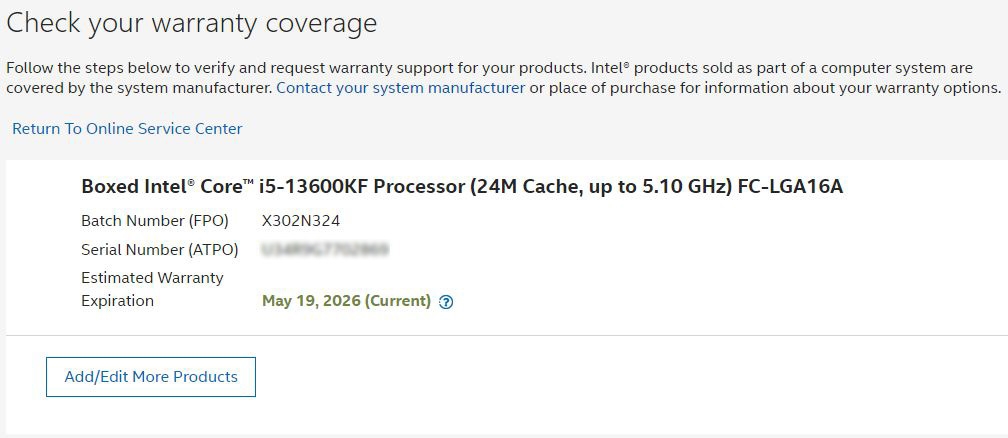Click the Check your warranty coverage heading

[192, 23]
